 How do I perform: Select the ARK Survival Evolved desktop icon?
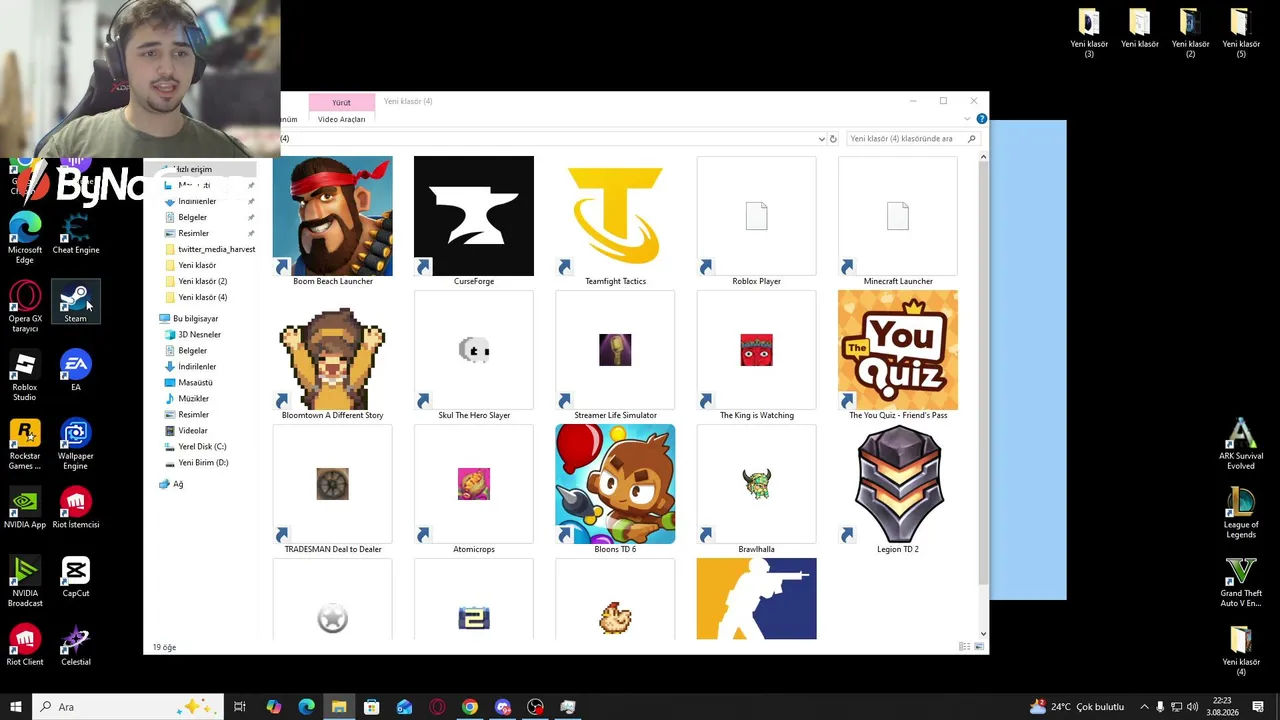pos(1241,445)
